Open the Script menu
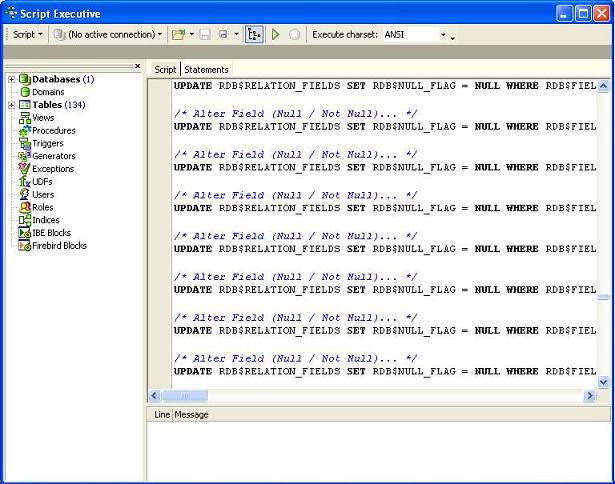The image size is (615, 484). click(x=27, y=34)
